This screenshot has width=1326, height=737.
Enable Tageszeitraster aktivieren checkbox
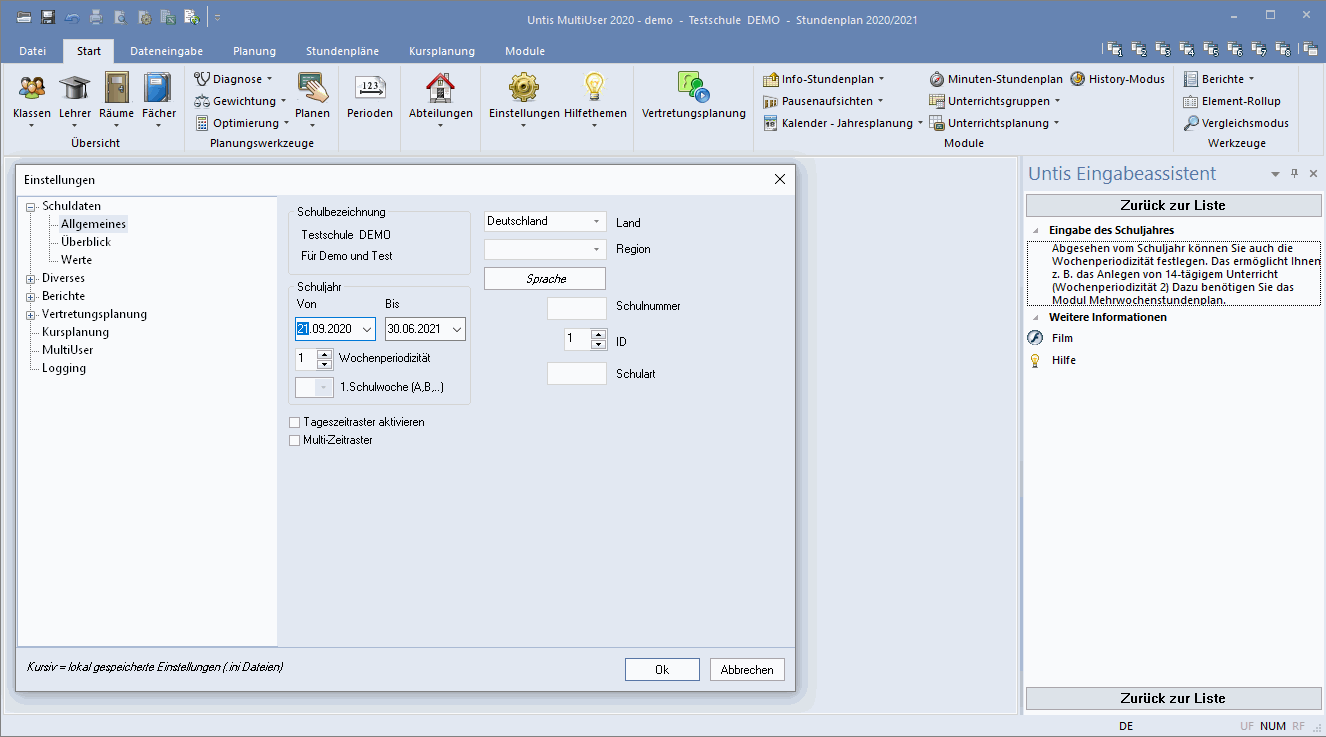[294, 423]
